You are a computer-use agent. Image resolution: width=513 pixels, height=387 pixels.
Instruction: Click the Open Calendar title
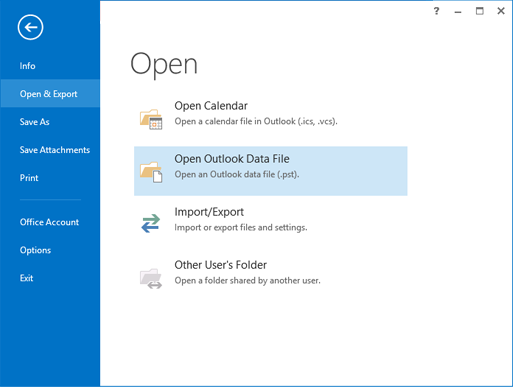pyautogui.click(x=211, y=106)
